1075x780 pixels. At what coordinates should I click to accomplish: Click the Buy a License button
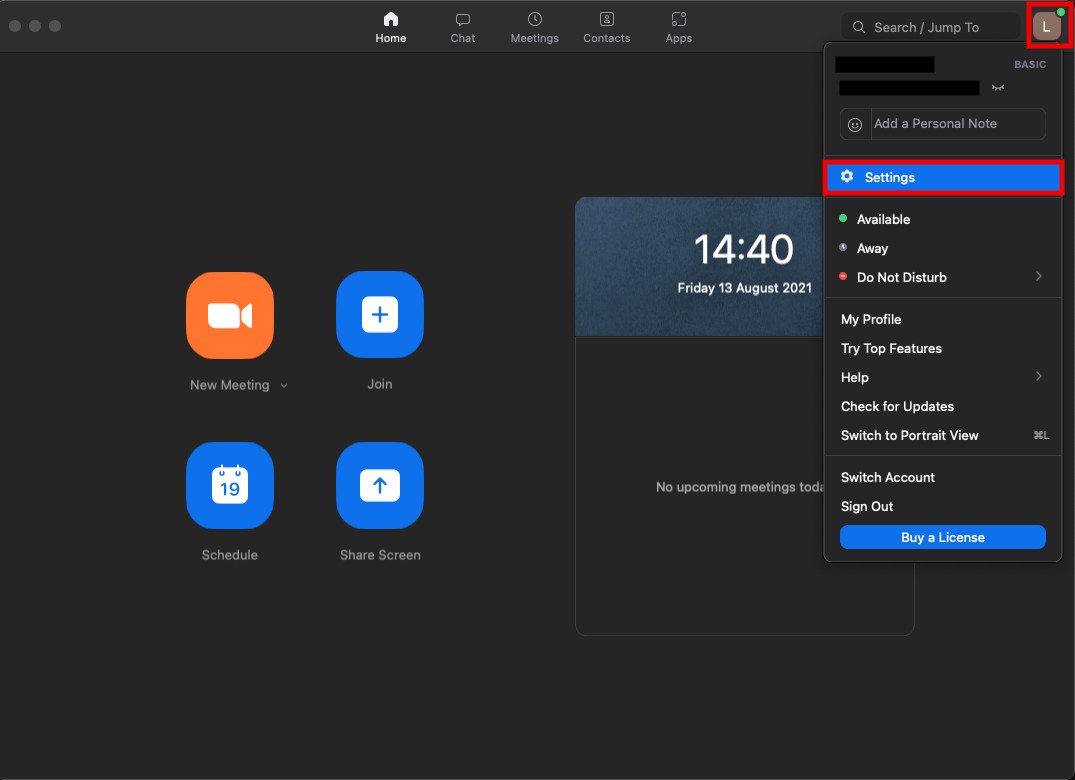pyautogui.click(x=942, y=537)
